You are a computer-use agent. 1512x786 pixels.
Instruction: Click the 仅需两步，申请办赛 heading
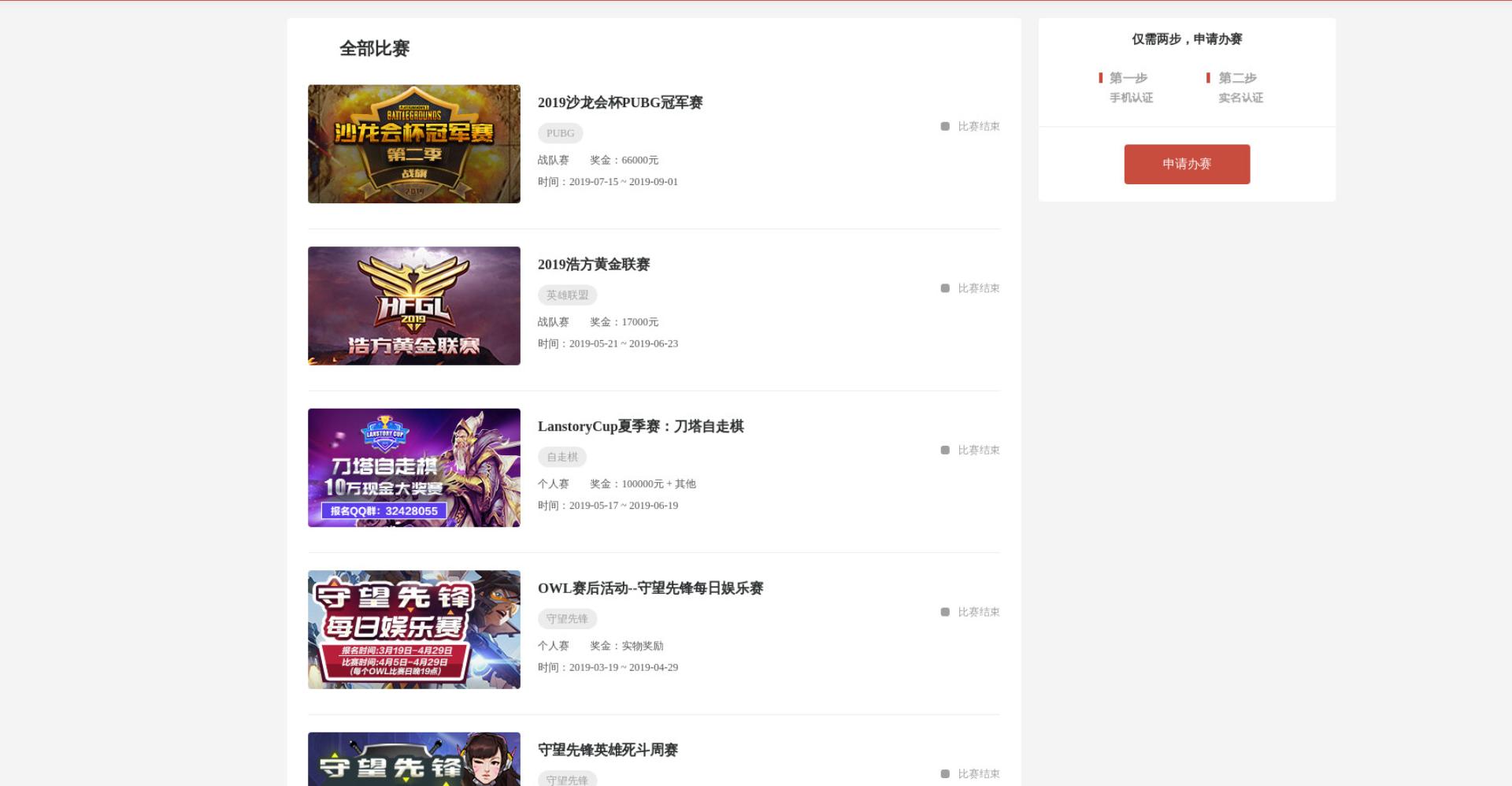click(1187, 39)
